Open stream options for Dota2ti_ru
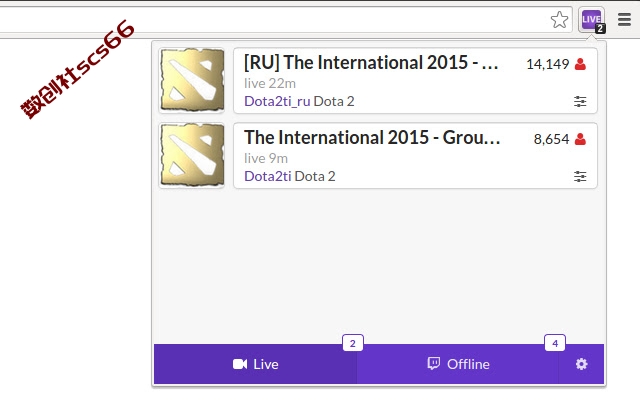640x400 pixels. (580, 101)
